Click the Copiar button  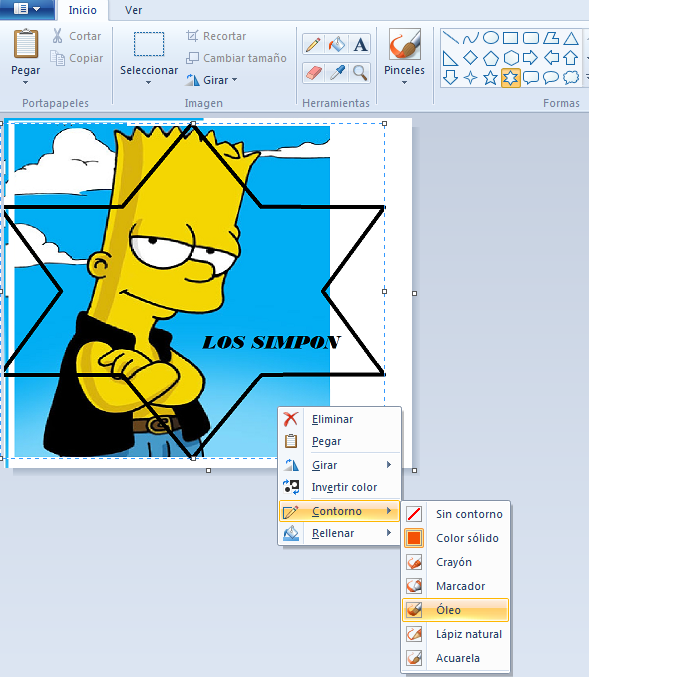(77, 58)
